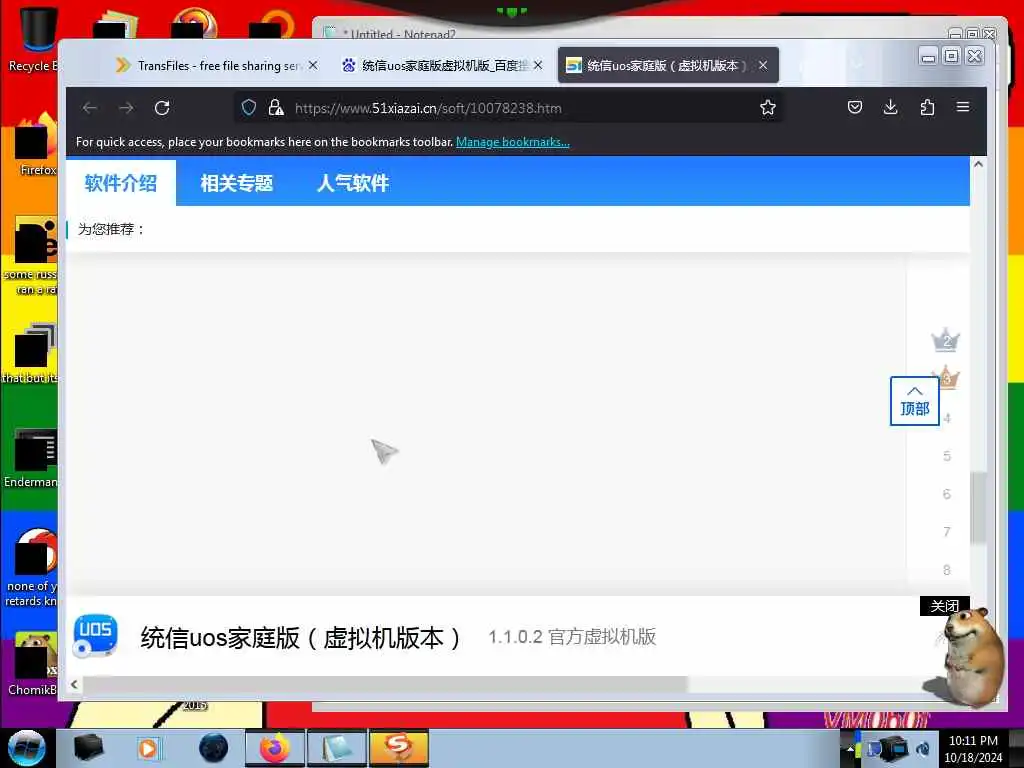Click rank number 7 in the list
This screenshot has height=768, width=1024.
click(x=946, y=532)
